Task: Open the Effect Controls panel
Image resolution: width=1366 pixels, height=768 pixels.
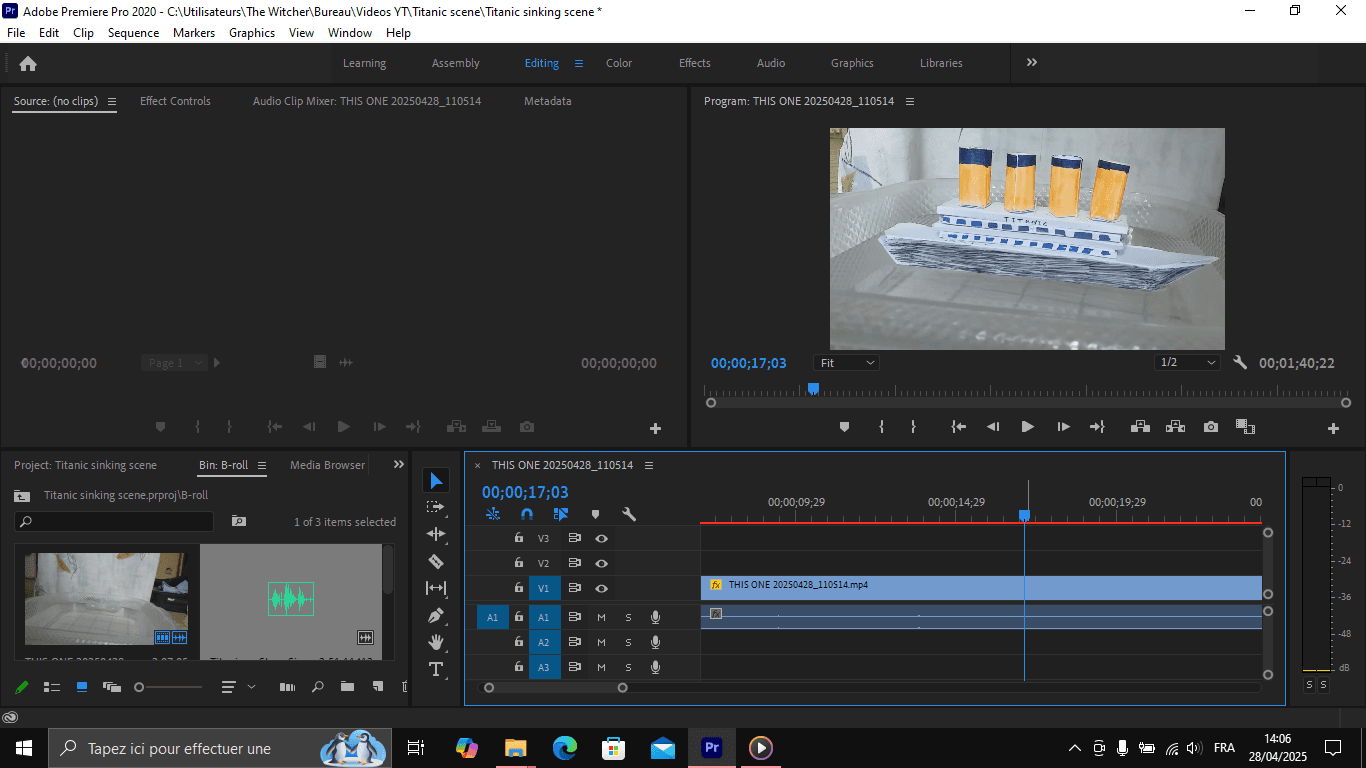Action: pos(175,101)
